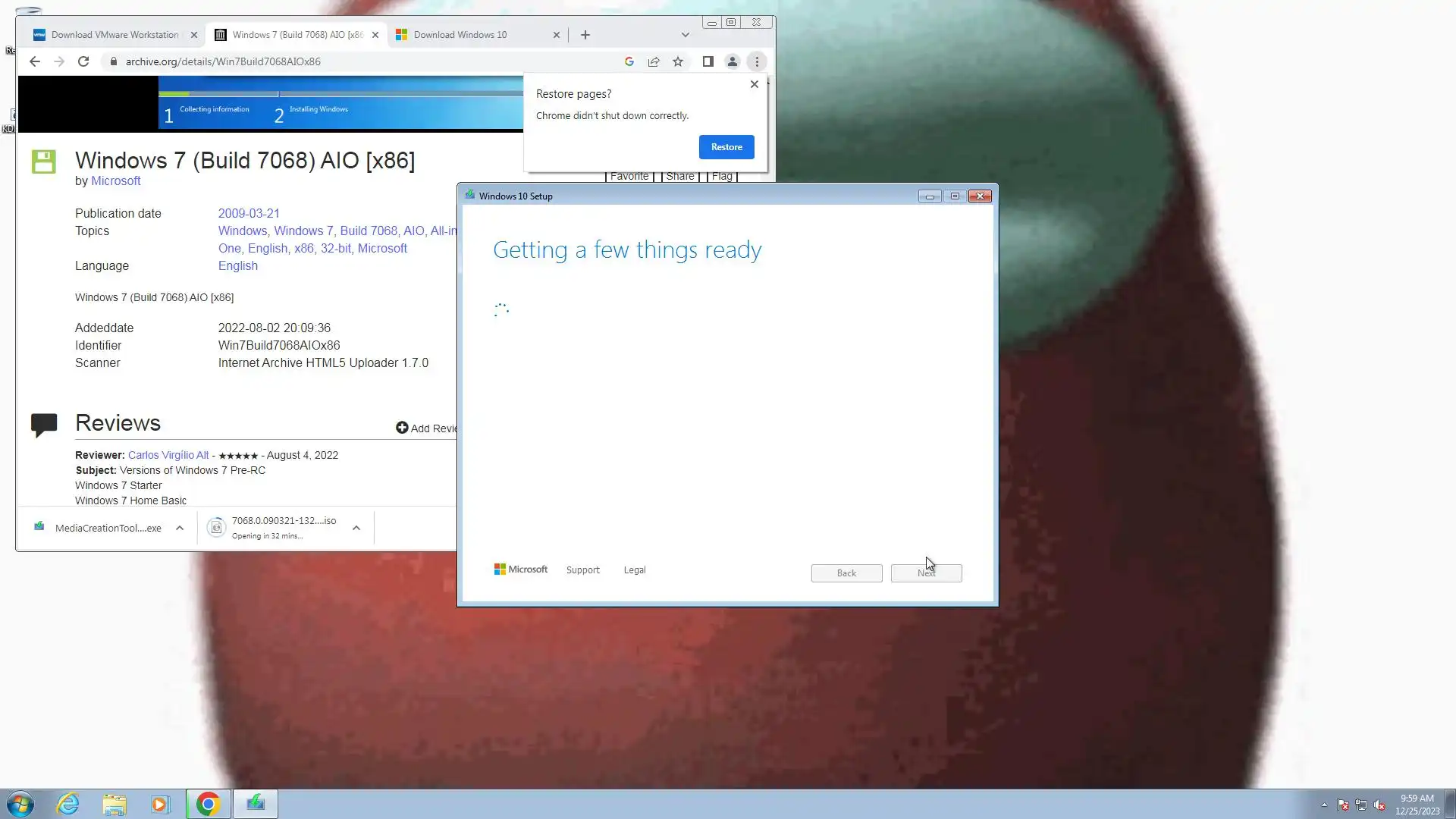Expand the MediaCreationTool download options chevron
This screenshot has width=1456, height=819.
[x=180, y=528]
